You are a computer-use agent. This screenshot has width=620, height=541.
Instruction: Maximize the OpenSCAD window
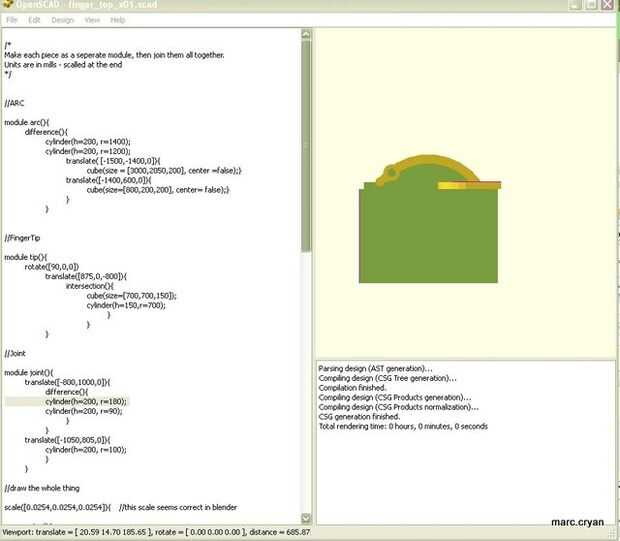point(591,4)
